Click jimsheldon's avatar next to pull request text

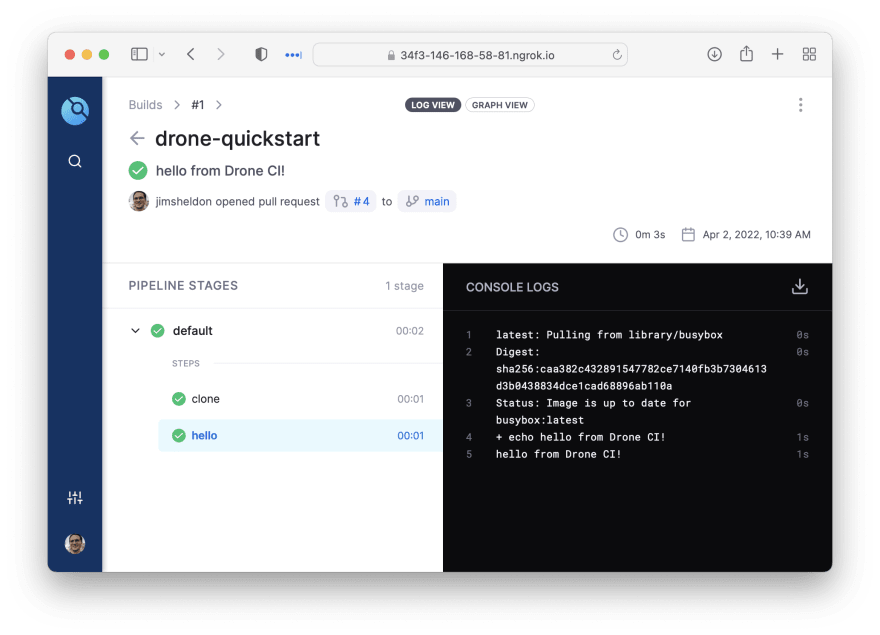pos(139,201)
